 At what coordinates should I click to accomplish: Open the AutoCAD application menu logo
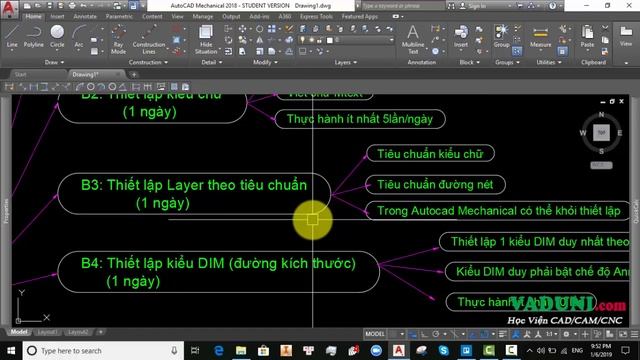point(9,8)
